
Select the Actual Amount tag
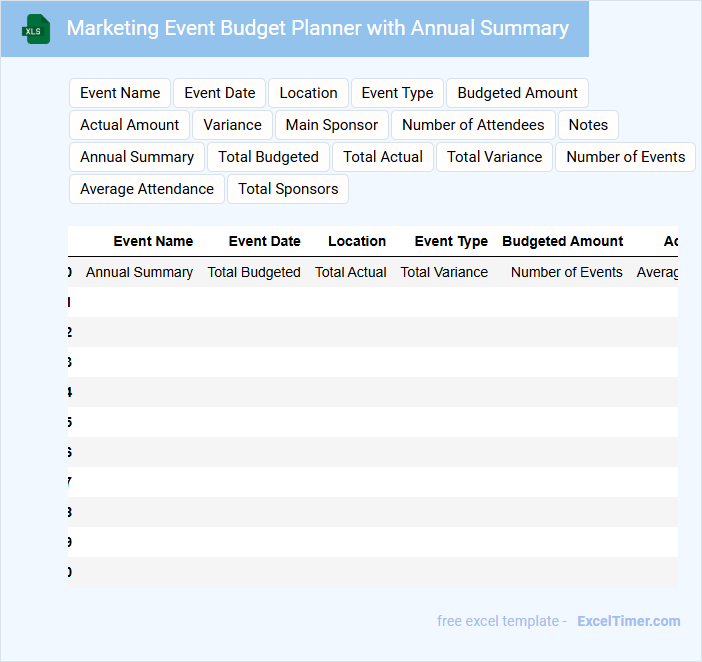point(130,125)
